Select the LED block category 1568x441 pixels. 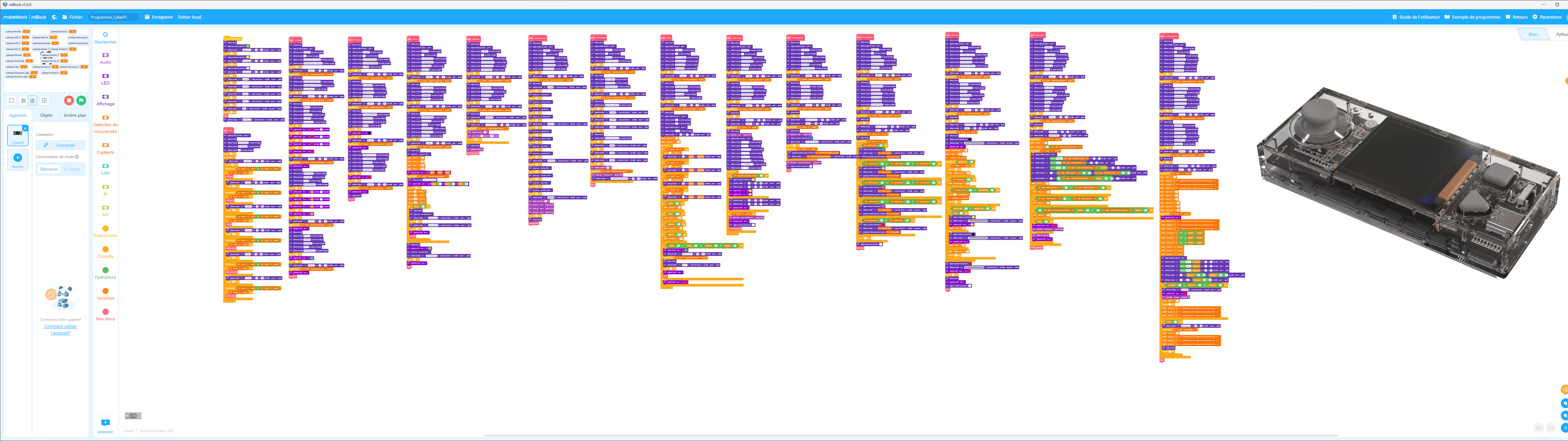click(105, 79)
